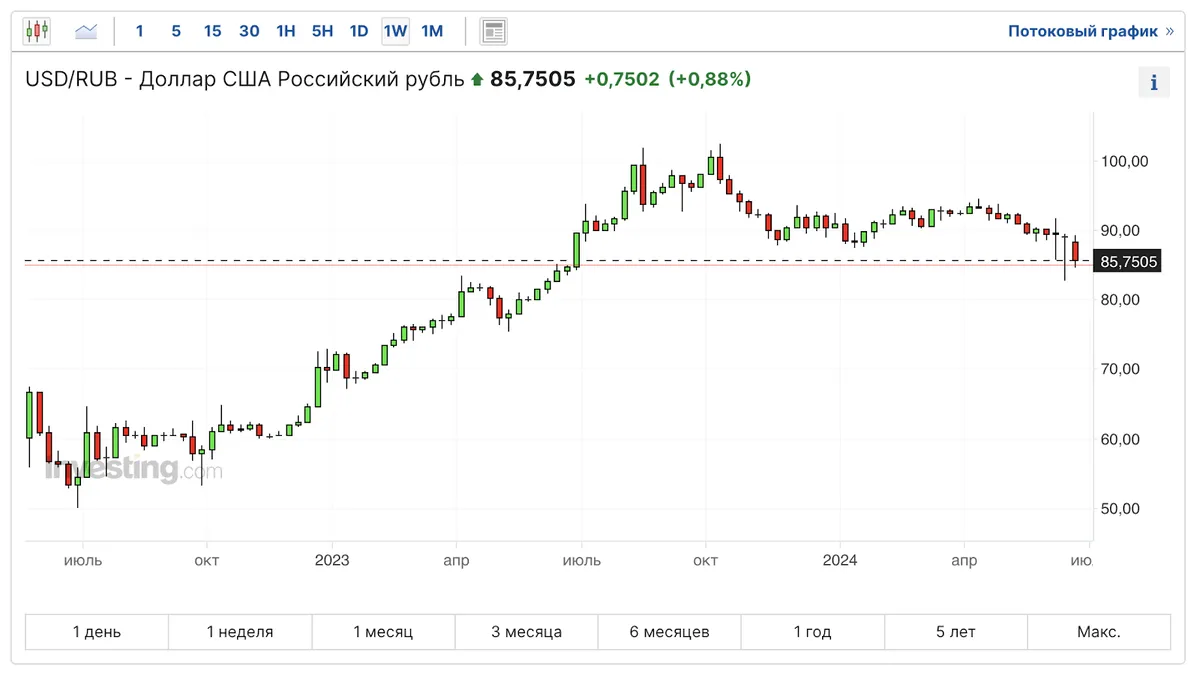Screen dimensions: 1200x679
Task: Choose the 30 minute interval
Action: (249, 31)
